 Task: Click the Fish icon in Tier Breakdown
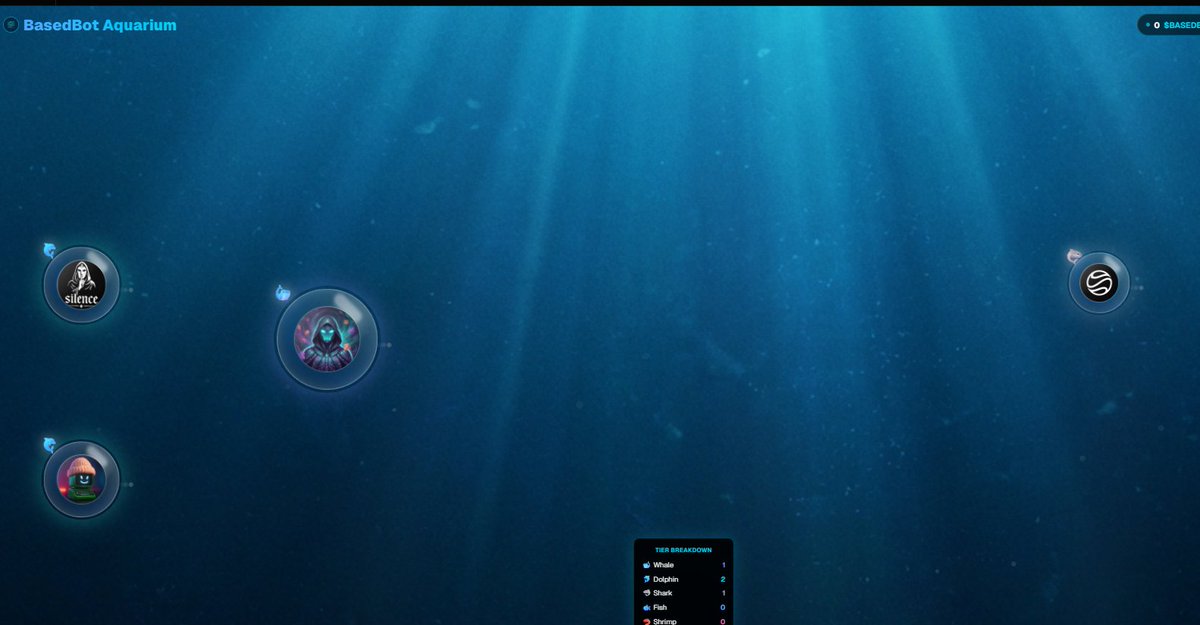647,607
